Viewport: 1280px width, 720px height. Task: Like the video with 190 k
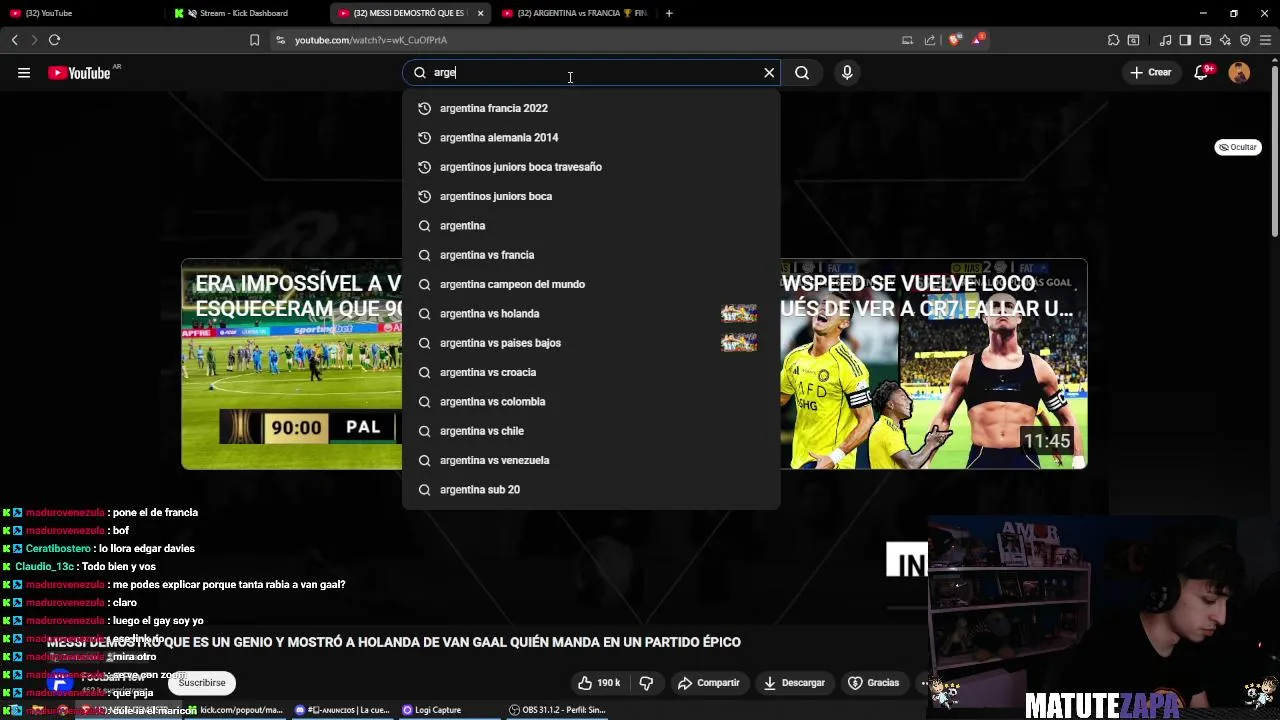598,683
